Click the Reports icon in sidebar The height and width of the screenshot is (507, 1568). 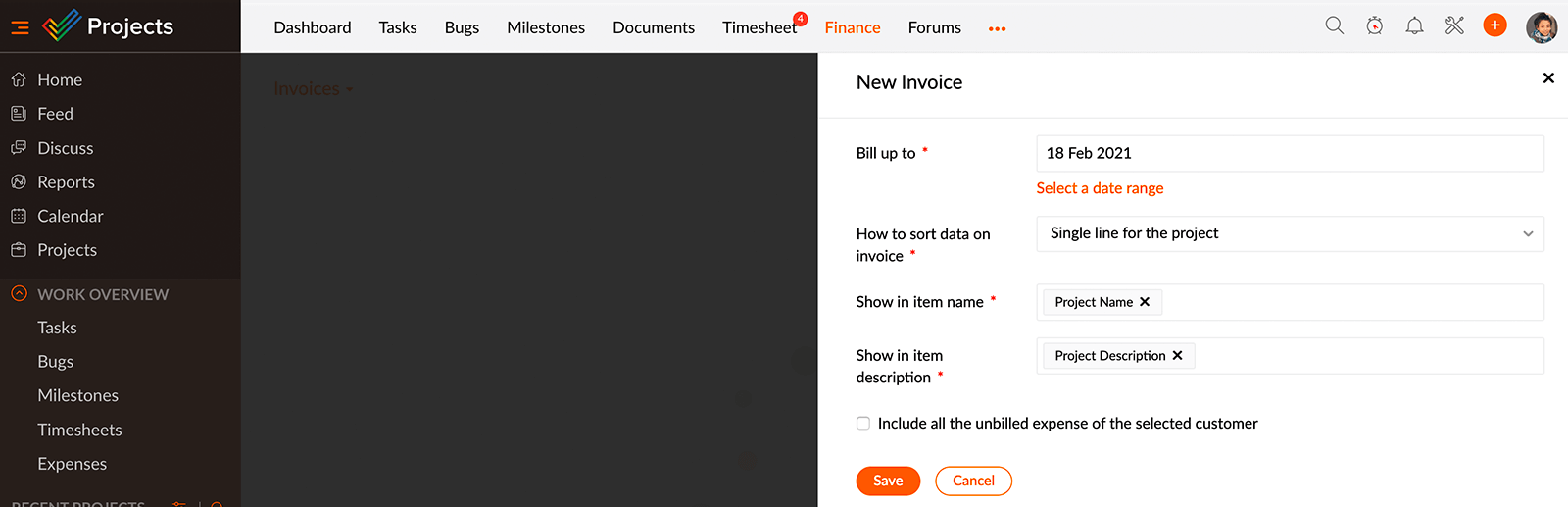(x=19, y=181)
